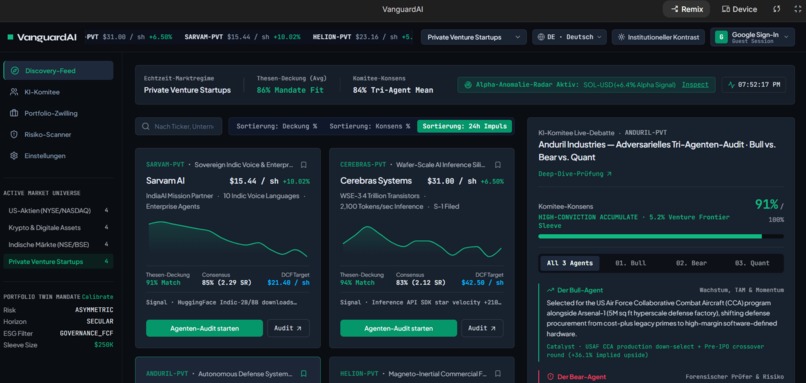Switch to 02. Bear tab
806x383 pixels.
691,263
